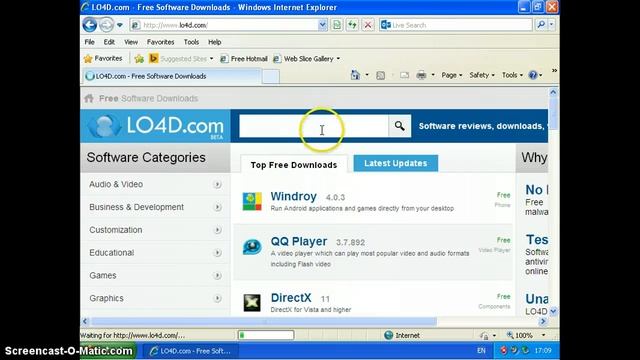
Task: Click the page loading progress bar
Action: (x=266, y=335)
